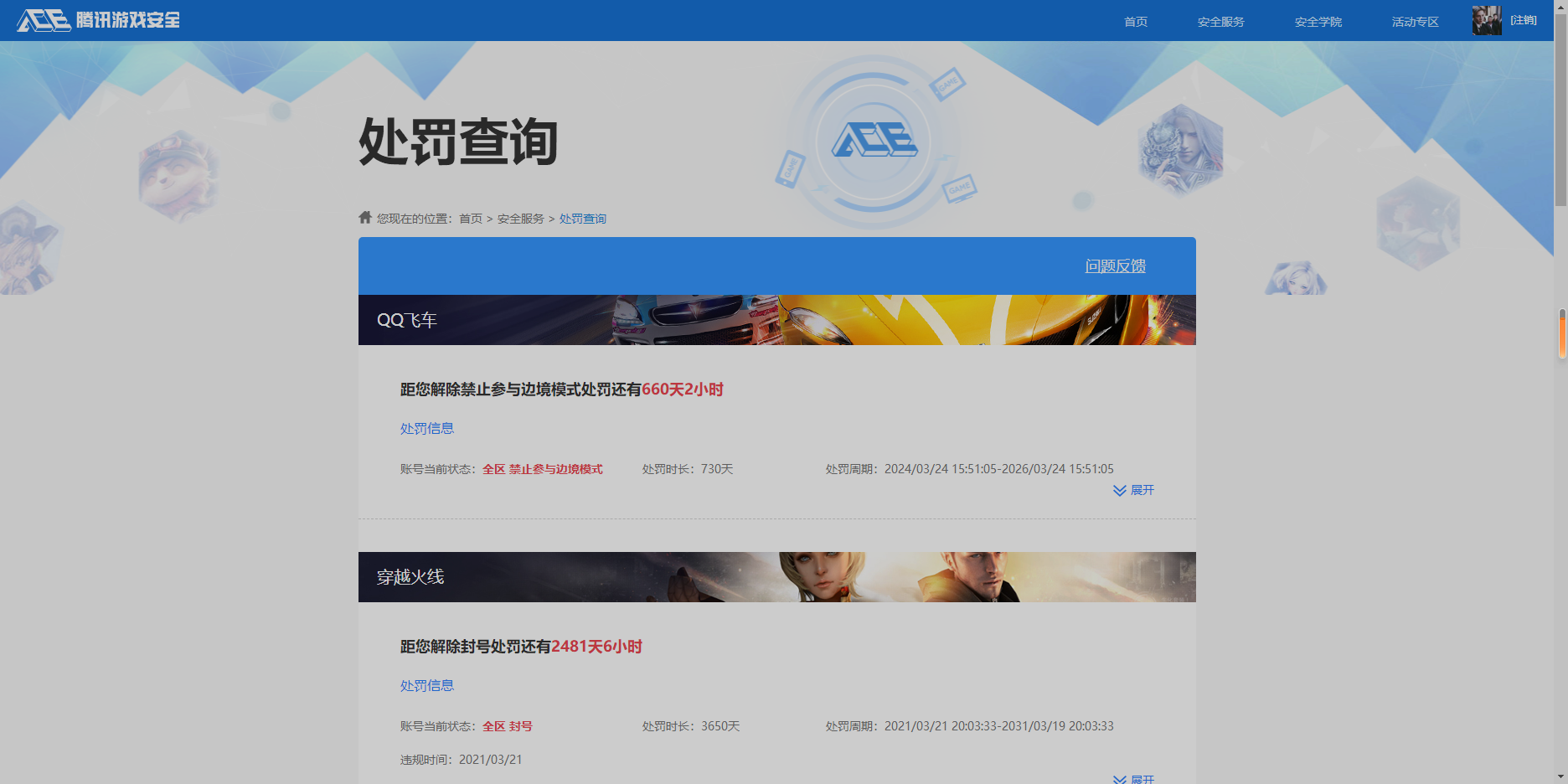Click the Tencent Game Security ACE logo

[x=98, y=20]
